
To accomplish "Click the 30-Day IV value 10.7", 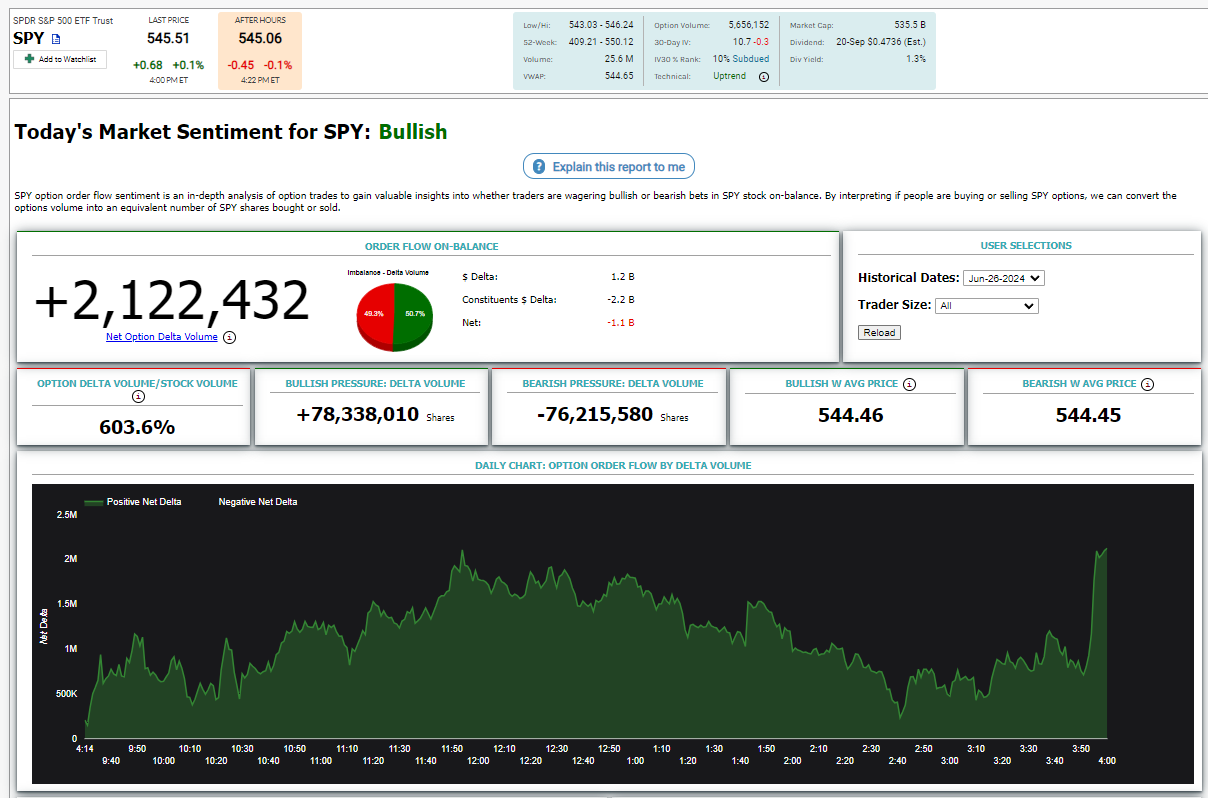I will [x=741, y=42].
